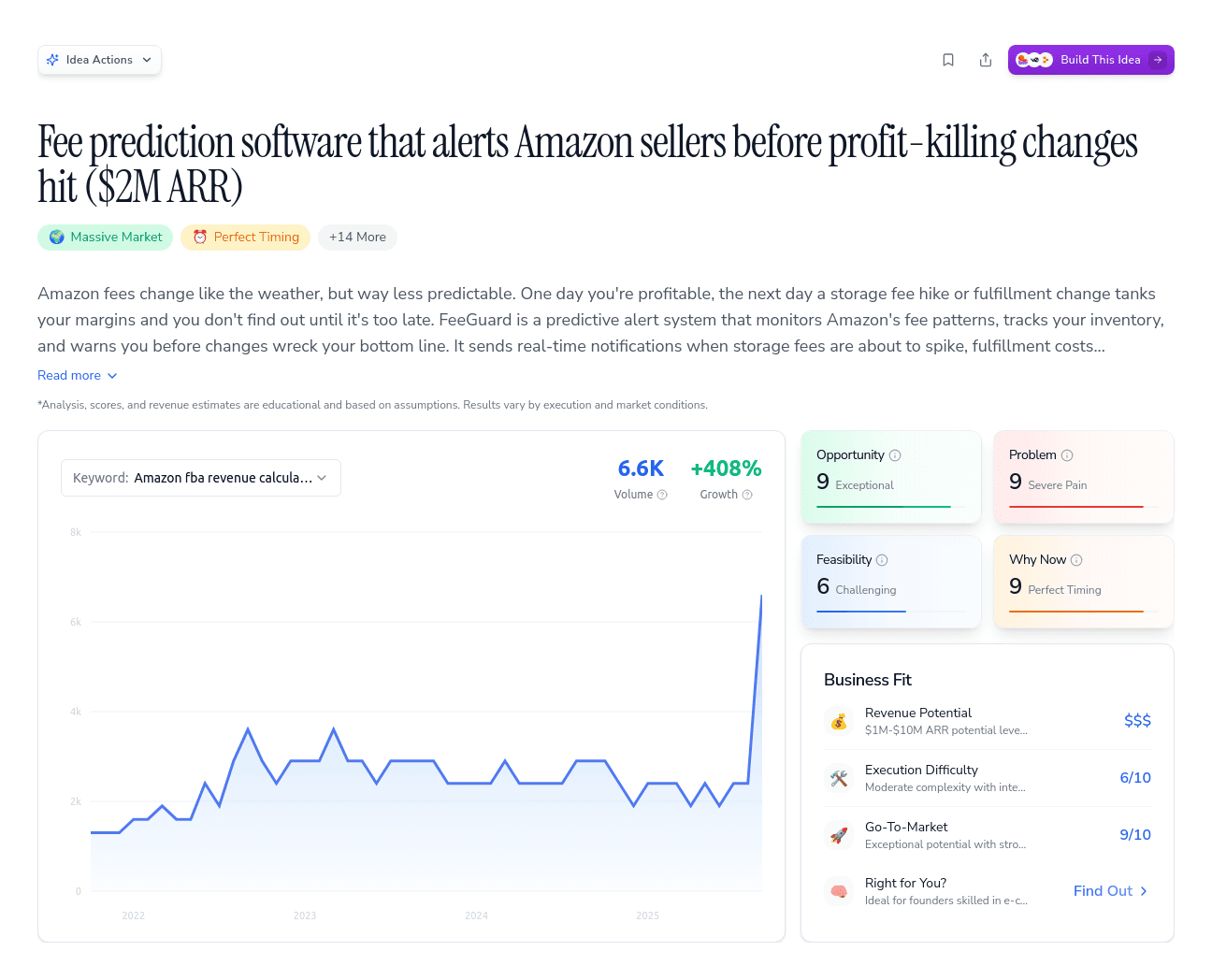
Task: Click the money bag icon beside Revenue Potential
Action: (839, 721)
